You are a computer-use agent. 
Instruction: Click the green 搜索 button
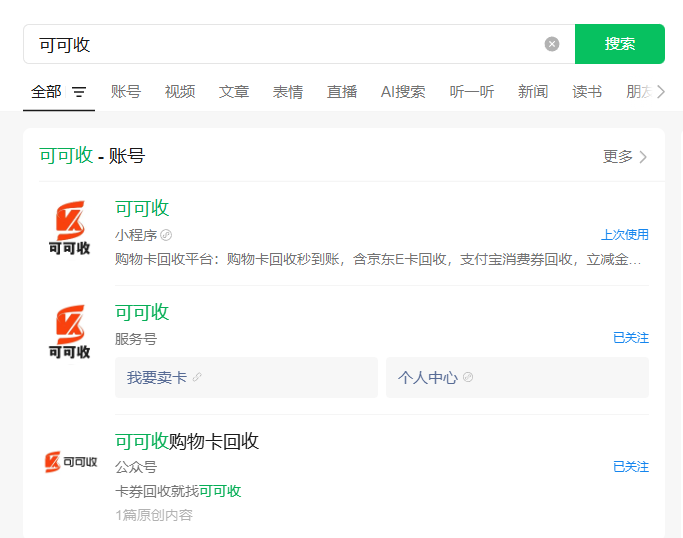(x=619, y=44)
